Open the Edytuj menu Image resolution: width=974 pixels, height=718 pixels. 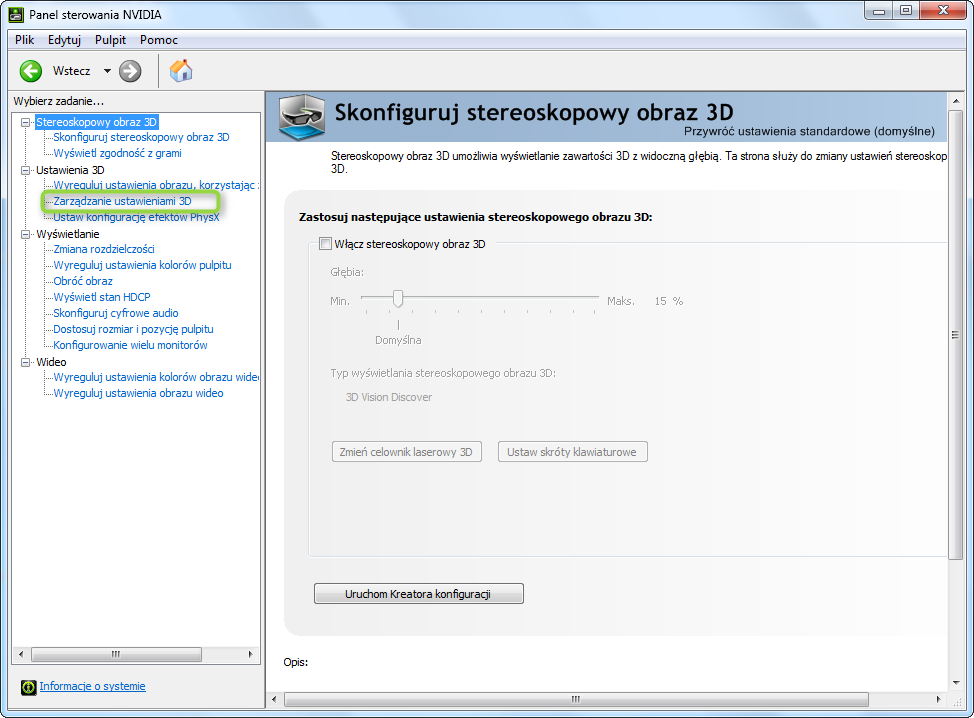coord(64,40)
